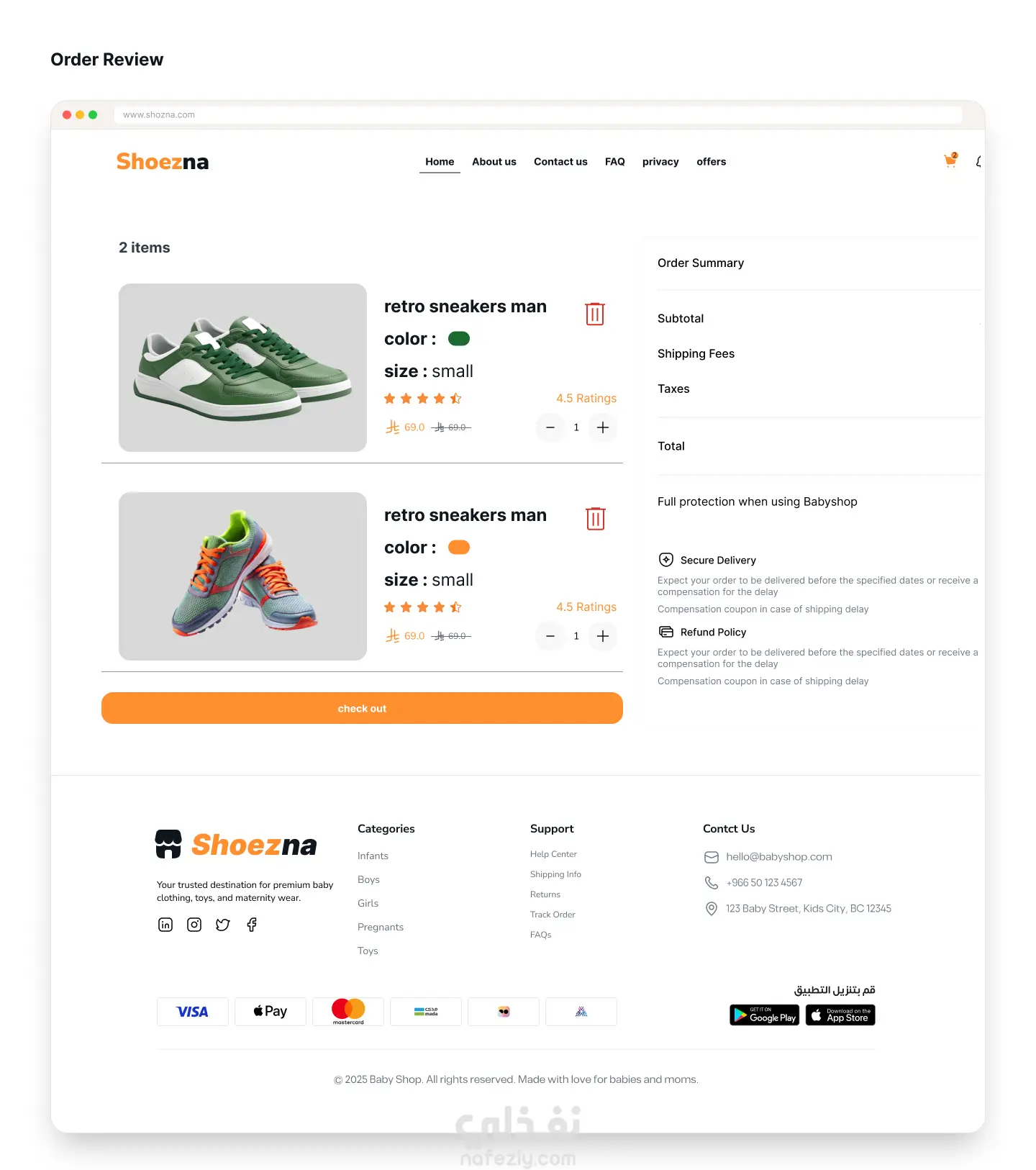This screenshot has width=1036, height=1170.
Task: Open the FAQ navigation item
Action: click(x=615, y=162)
